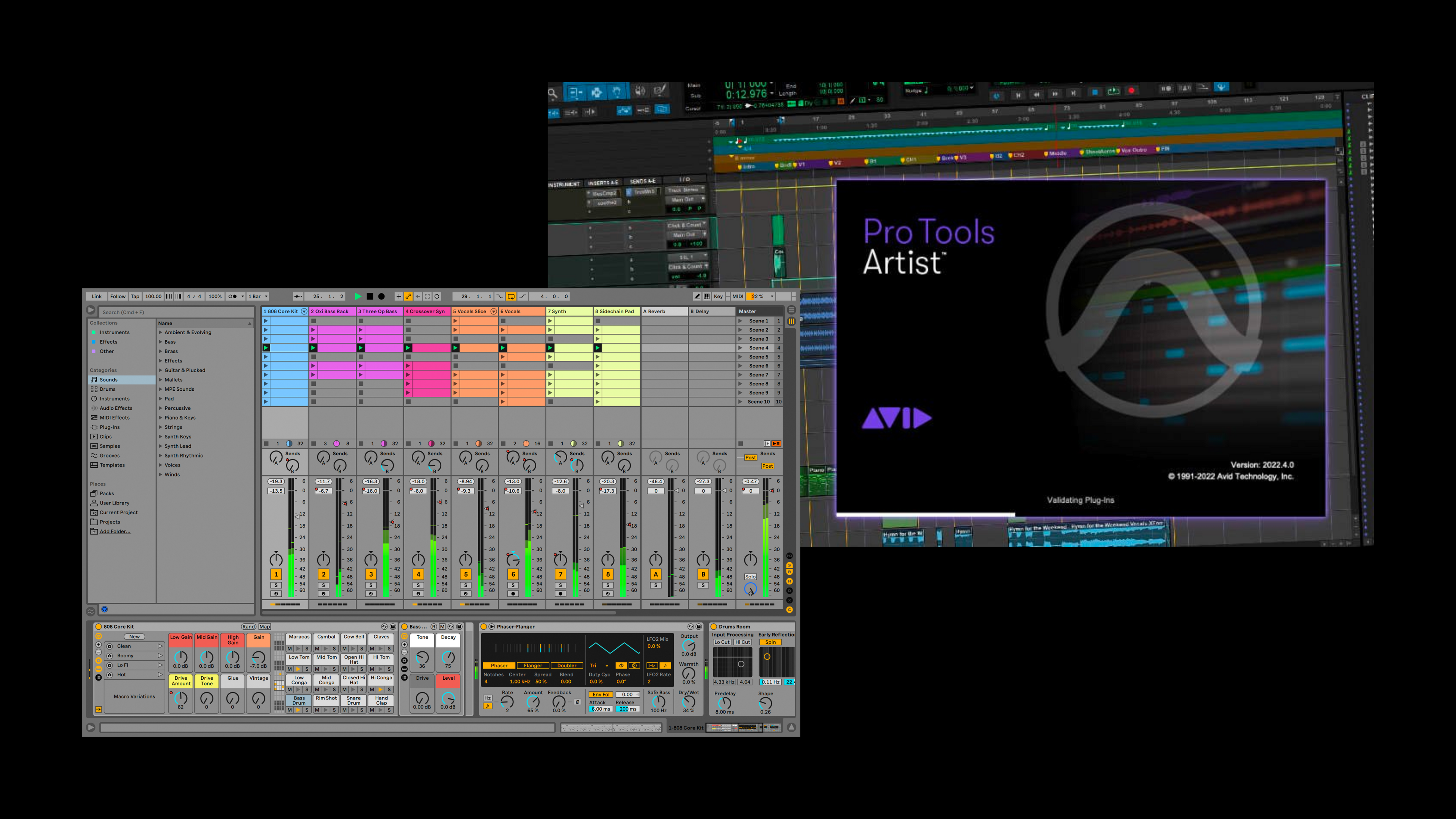Screen dimensions: 1456x819
Task: Save the 808 Core Kit rack preset disk icon
Action: point(393,627)
